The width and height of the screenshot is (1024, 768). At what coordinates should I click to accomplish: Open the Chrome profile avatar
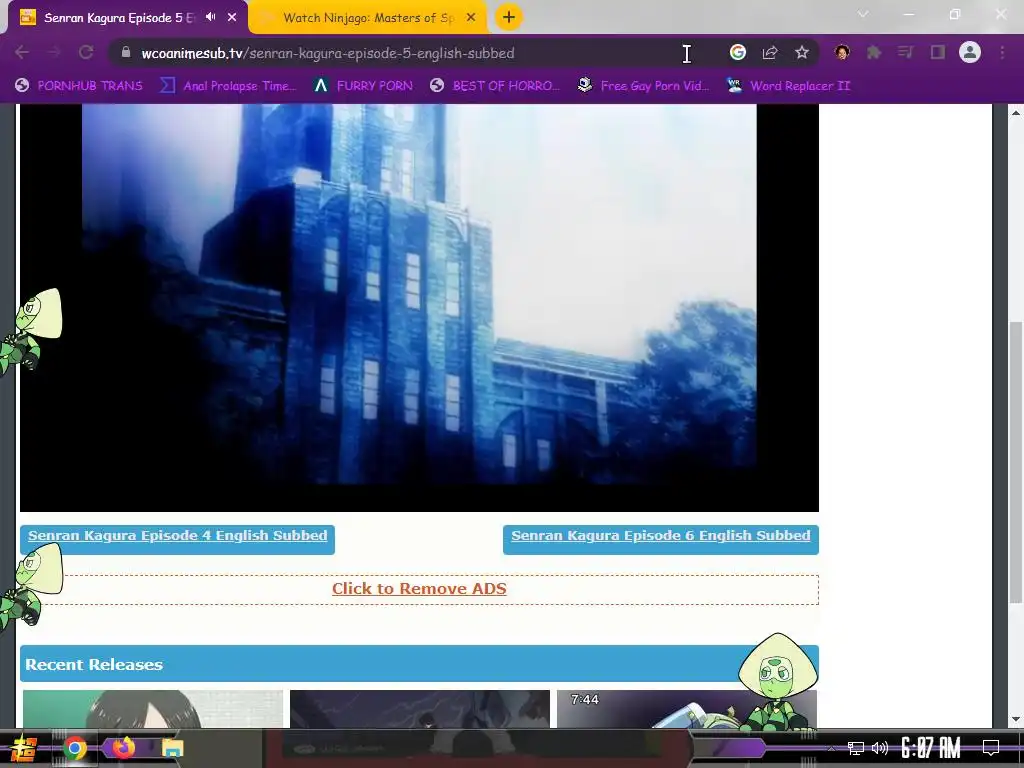click(x=970, y=52)
